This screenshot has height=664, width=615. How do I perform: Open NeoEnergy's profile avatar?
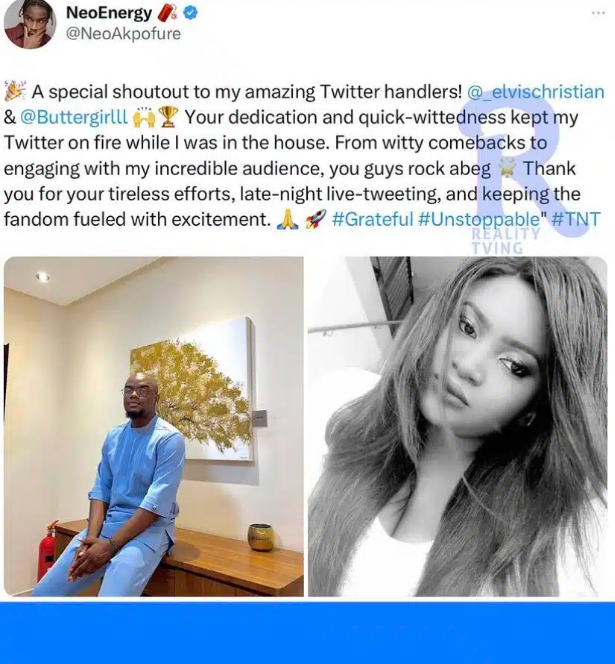pos(30,24)
